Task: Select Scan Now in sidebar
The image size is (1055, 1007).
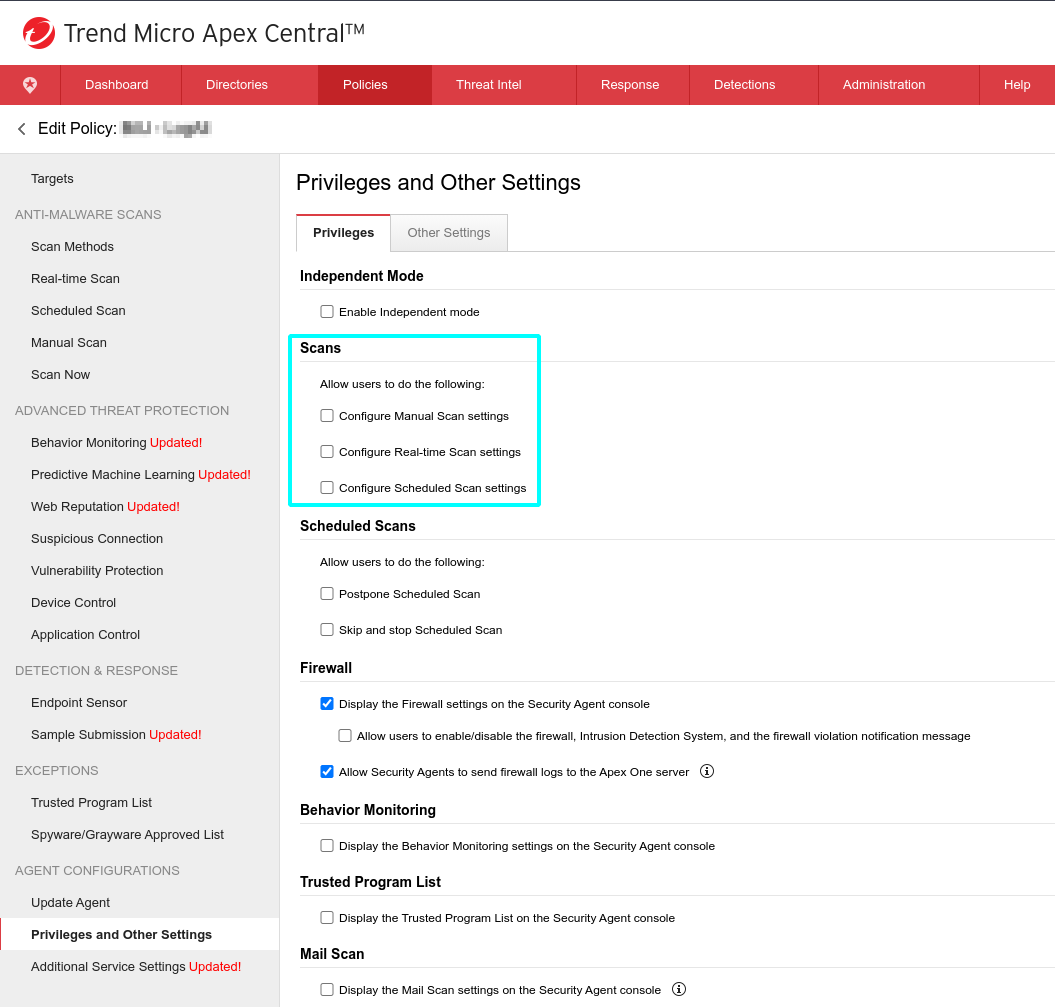Action: [61, 375]
